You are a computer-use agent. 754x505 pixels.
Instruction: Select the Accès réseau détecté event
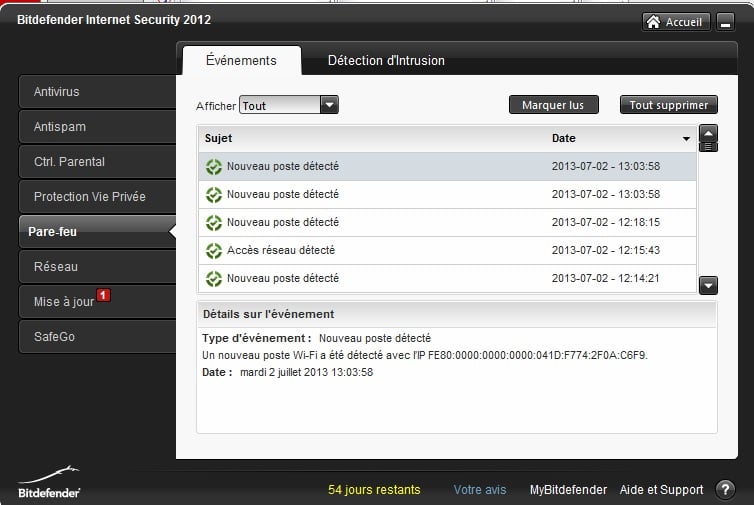pos(447,251)
